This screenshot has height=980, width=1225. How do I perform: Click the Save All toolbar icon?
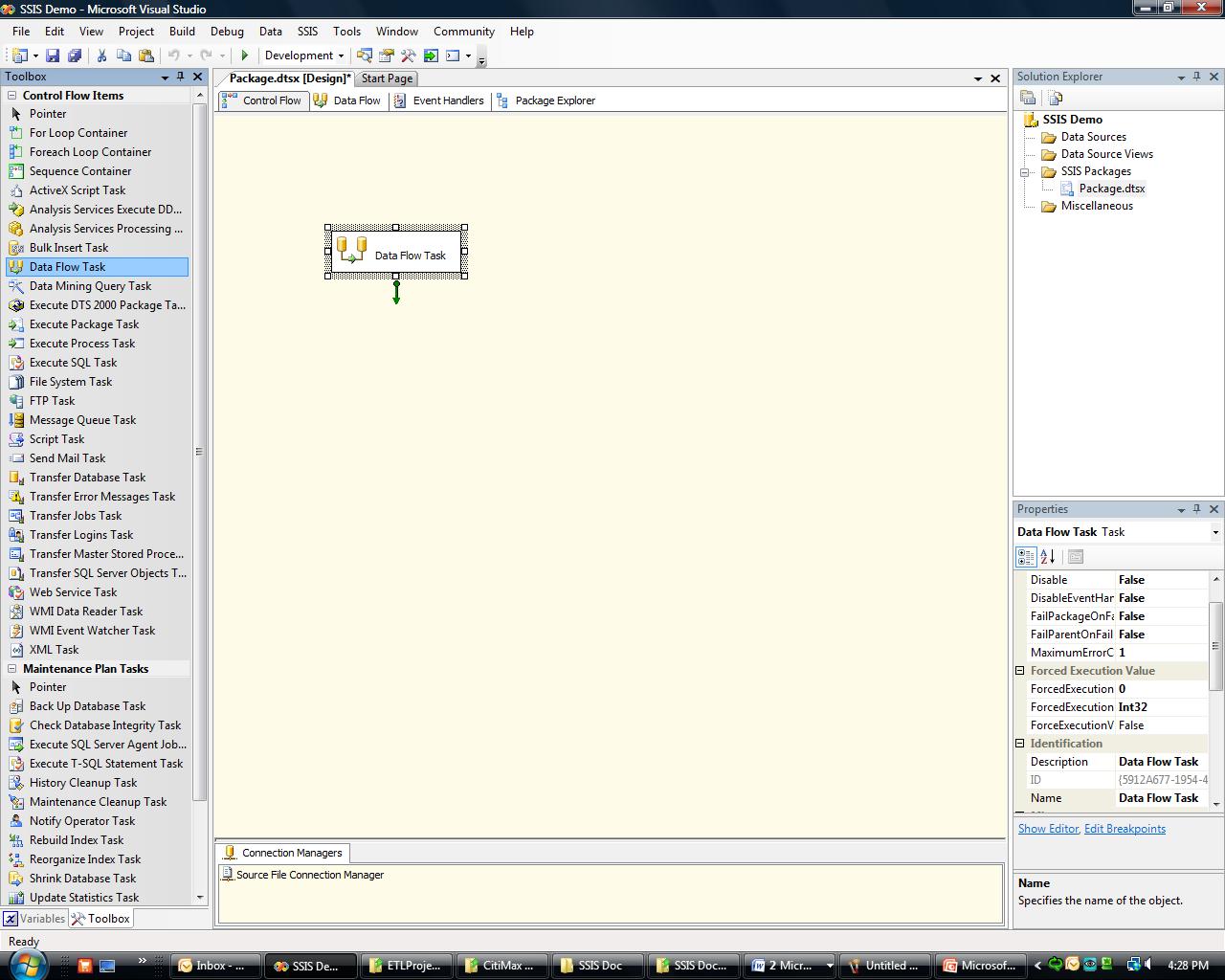(74, 56)
